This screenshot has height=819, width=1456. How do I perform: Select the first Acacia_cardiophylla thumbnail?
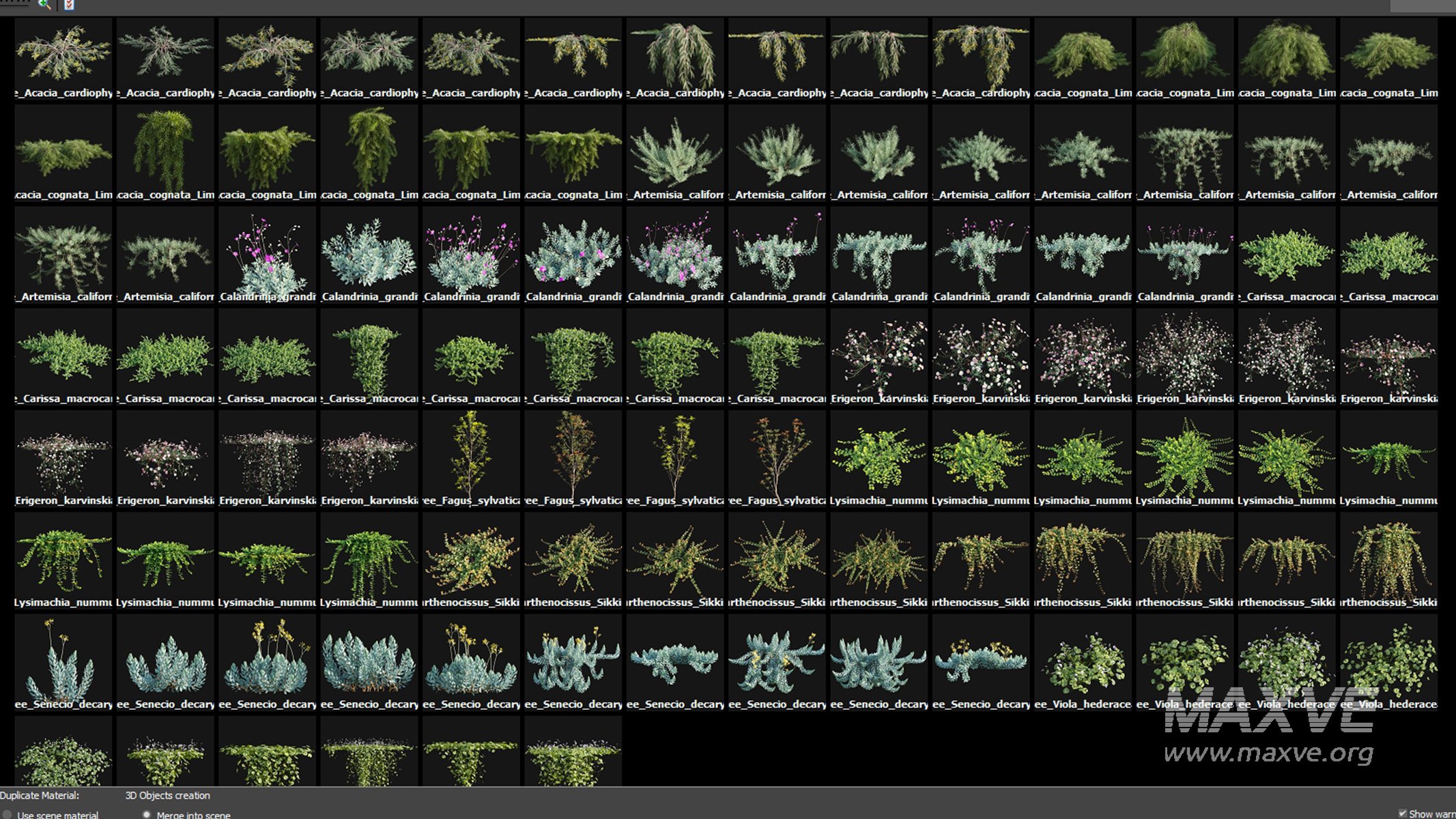point(63,53)
